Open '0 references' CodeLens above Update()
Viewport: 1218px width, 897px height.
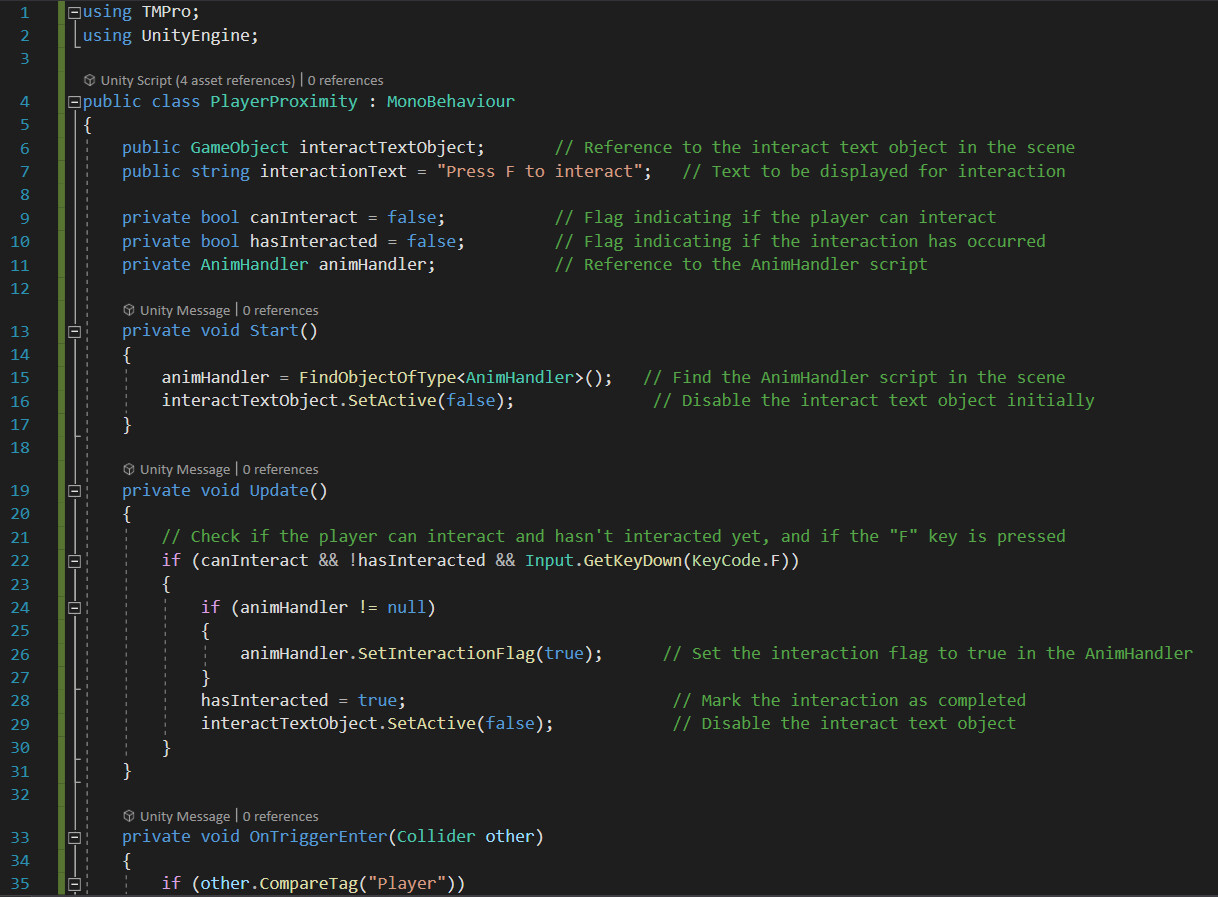[281, 469]
